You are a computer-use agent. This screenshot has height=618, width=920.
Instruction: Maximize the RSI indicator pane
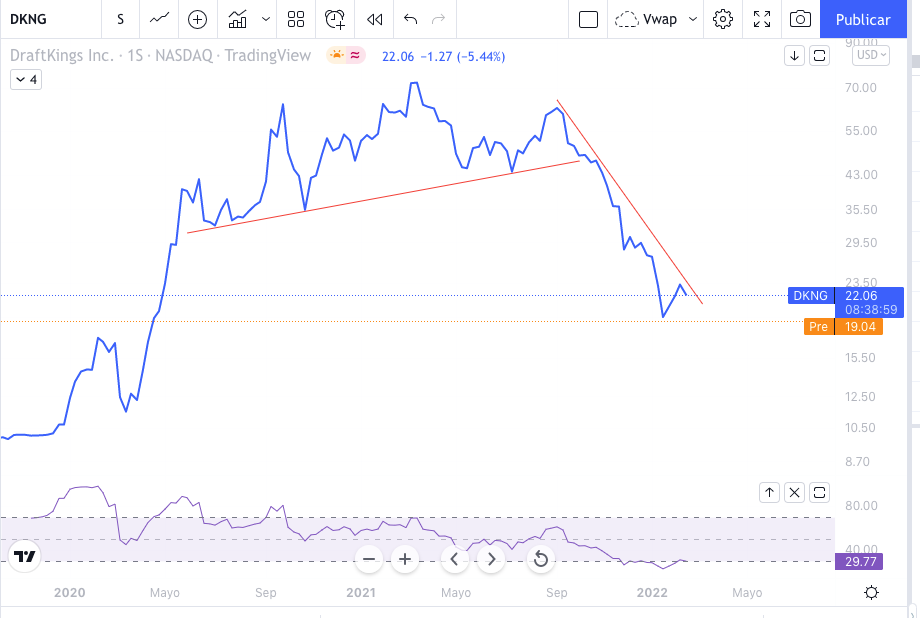pos(820,492)
